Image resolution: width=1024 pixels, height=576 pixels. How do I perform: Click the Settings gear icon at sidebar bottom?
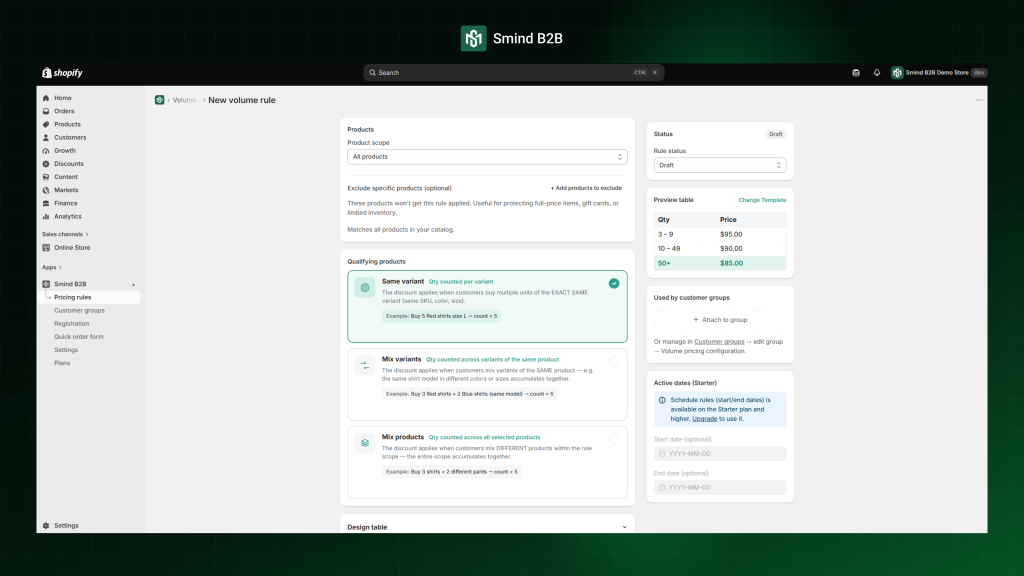pyautogui.click(x=46, y=525)
